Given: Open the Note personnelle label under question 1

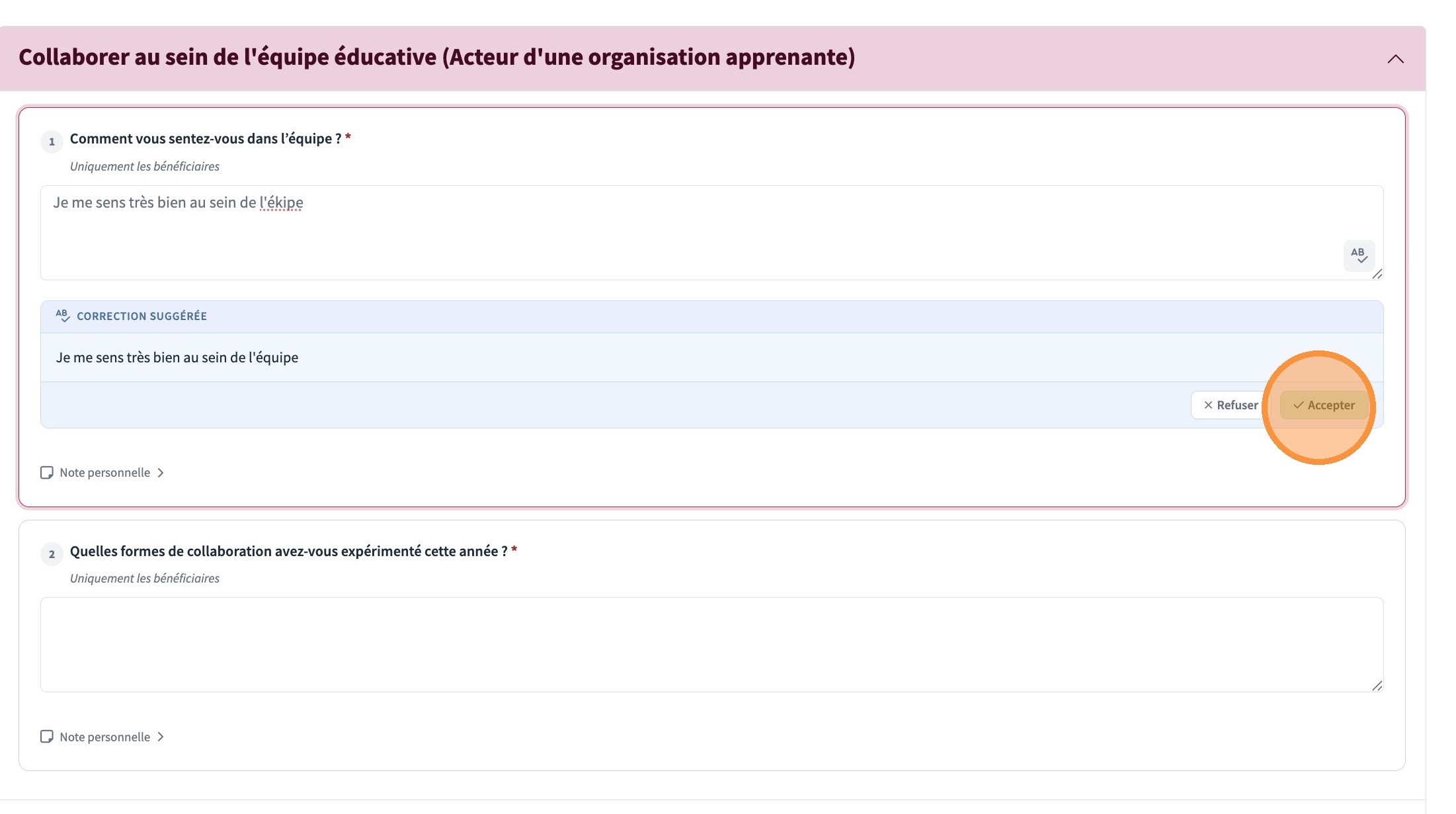Looking at the screenshot, I should coord(105,473).
